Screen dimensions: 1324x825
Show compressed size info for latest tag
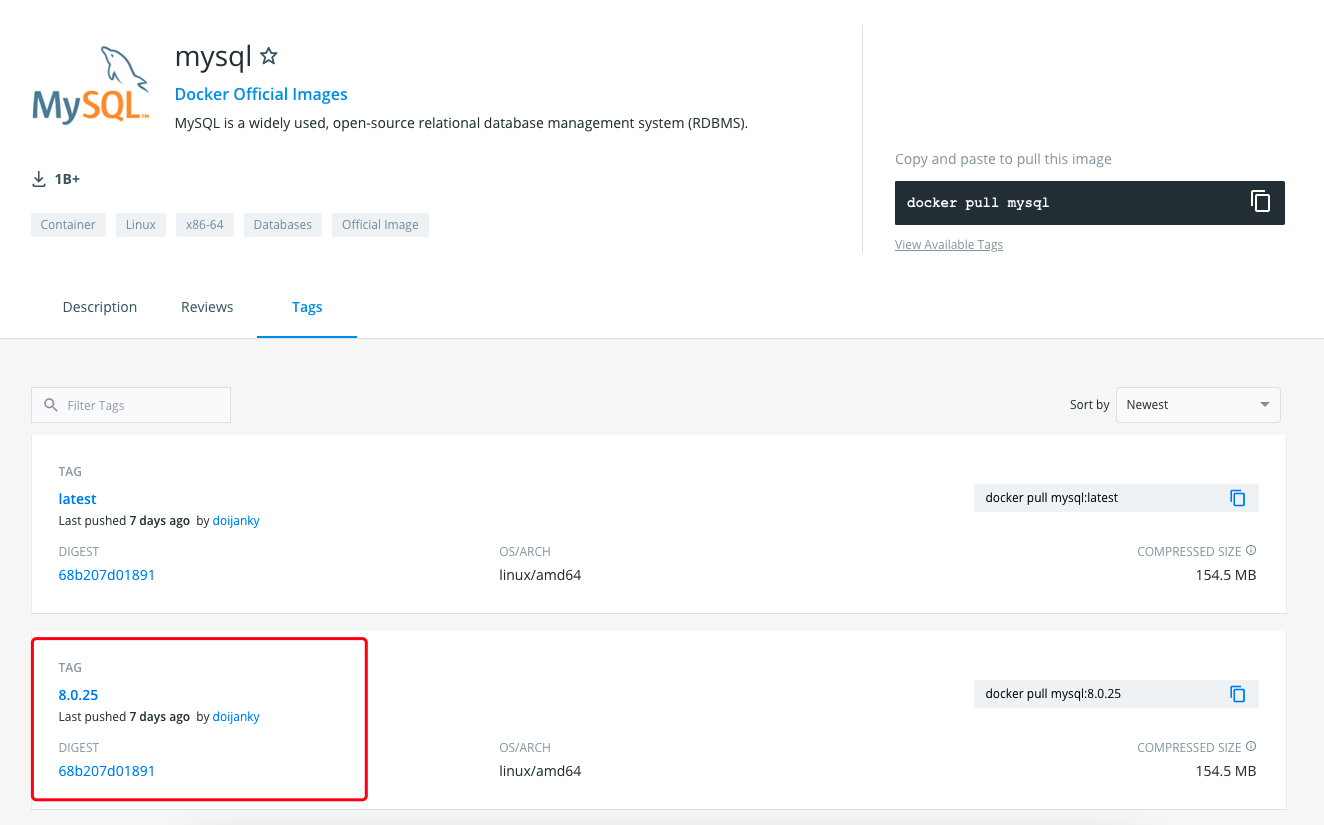tap(1251, 551)
